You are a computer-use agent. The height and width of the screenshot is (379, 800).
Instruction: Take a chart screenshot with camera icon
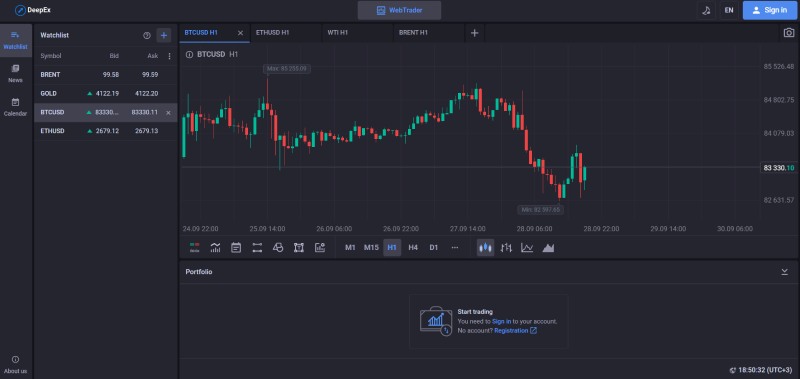point(789,33)
